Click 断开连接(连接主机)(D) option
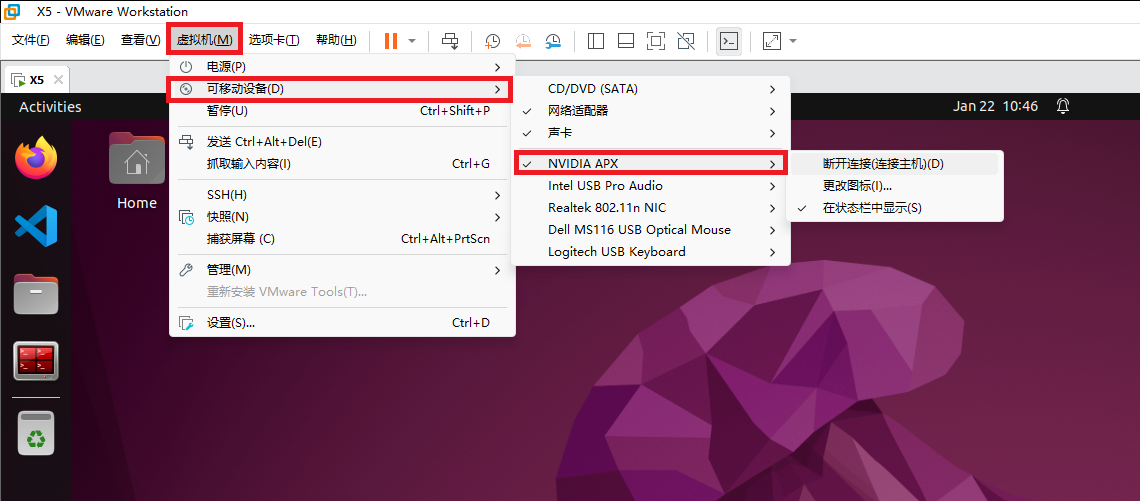Image resolution: width=1140 pixels, height=501 pixels. click(x=883, y=164)
